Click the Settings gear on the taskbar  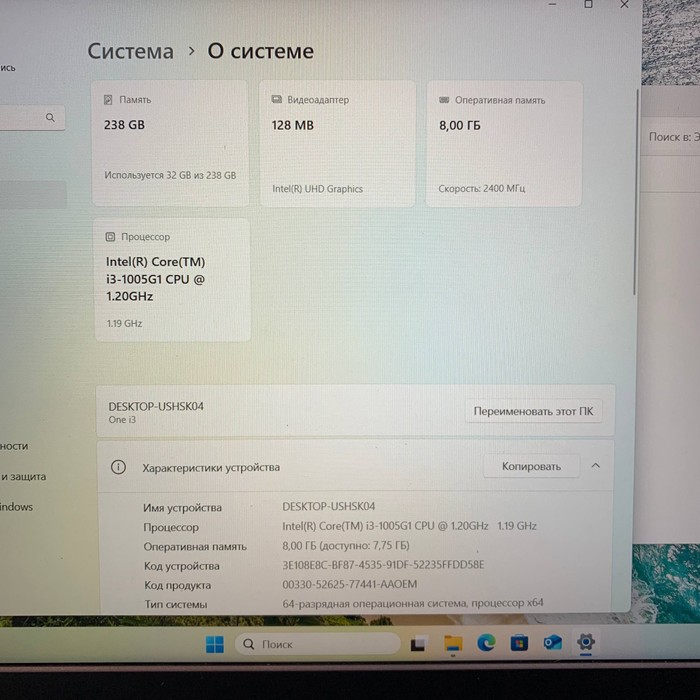click(x=586, y=642)
